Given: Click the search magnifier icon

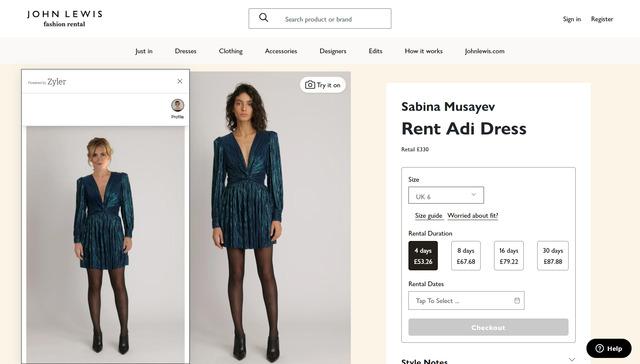Looking at the screenshot, I should [264, 18].
